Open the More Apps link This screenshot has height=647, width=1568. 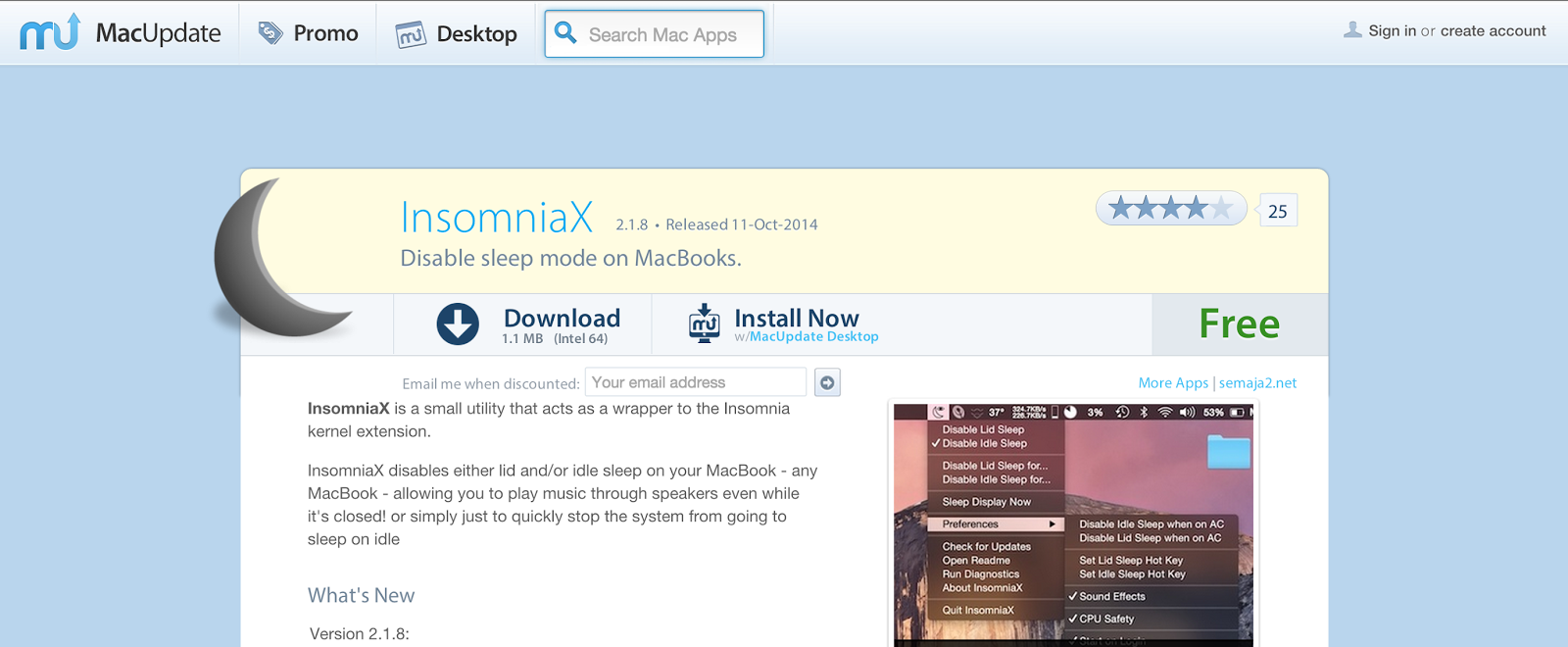(x=1173, y=382)
